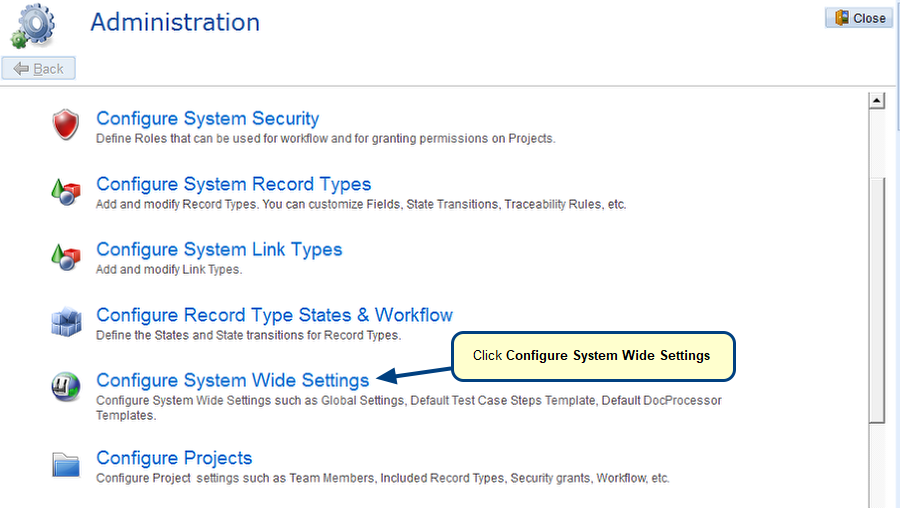
Task: Close the Administration panel
Action: point(859,18)
